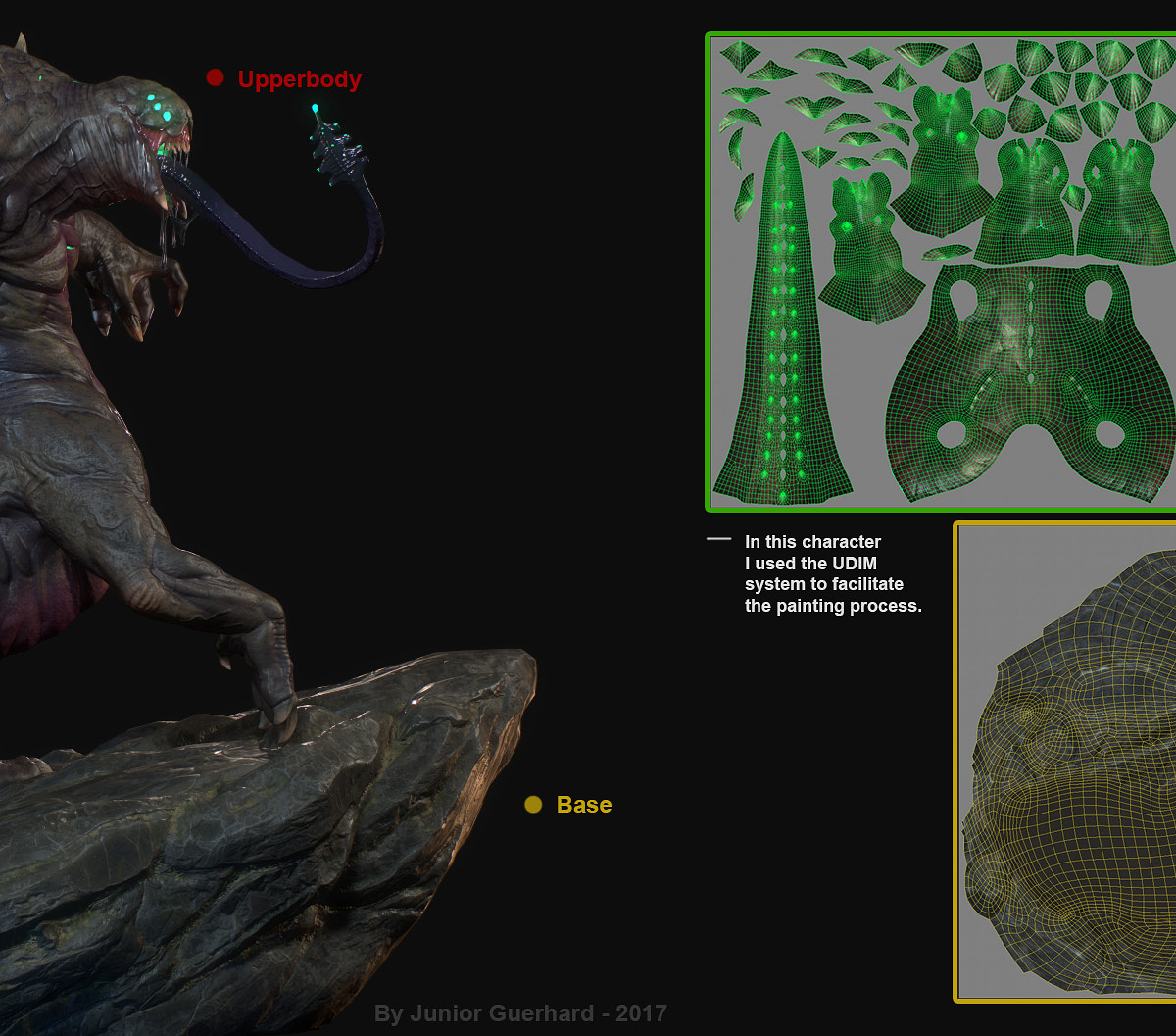Screen dimensions: 1176x1036
Task: Click the UDIM system description paragraph
Action: [x=833, y=573]
